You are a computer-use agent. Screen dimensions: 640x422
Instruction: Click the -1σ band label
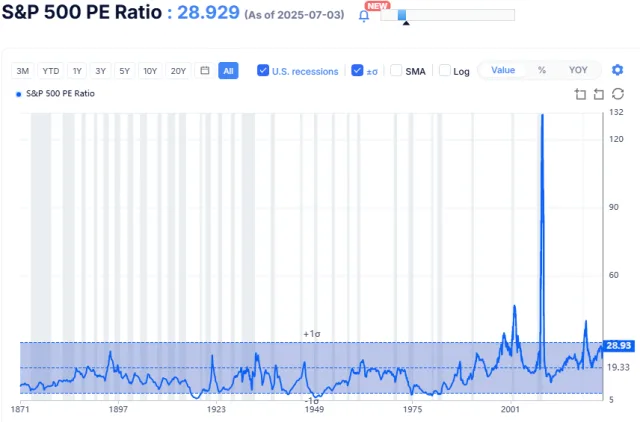click(312, 401)
